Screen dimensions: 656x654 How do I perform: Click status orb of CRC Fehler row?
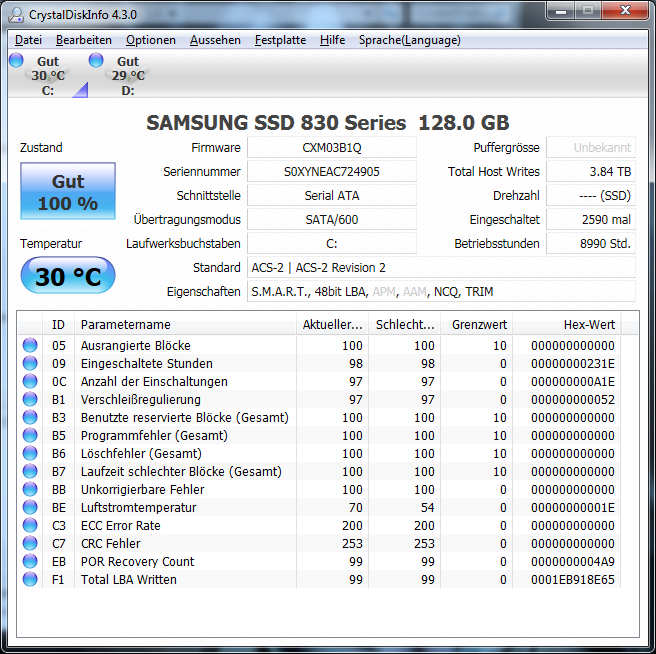coord(30,543)
